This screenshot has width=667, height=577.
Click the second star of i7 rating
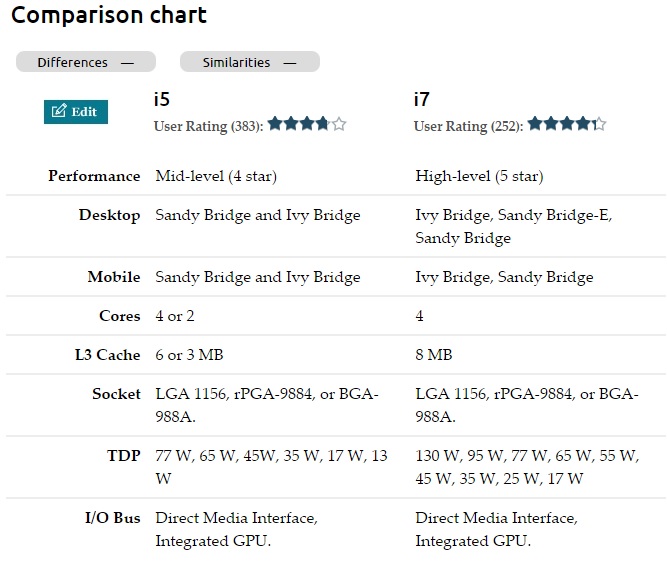[x=551, y=124]
